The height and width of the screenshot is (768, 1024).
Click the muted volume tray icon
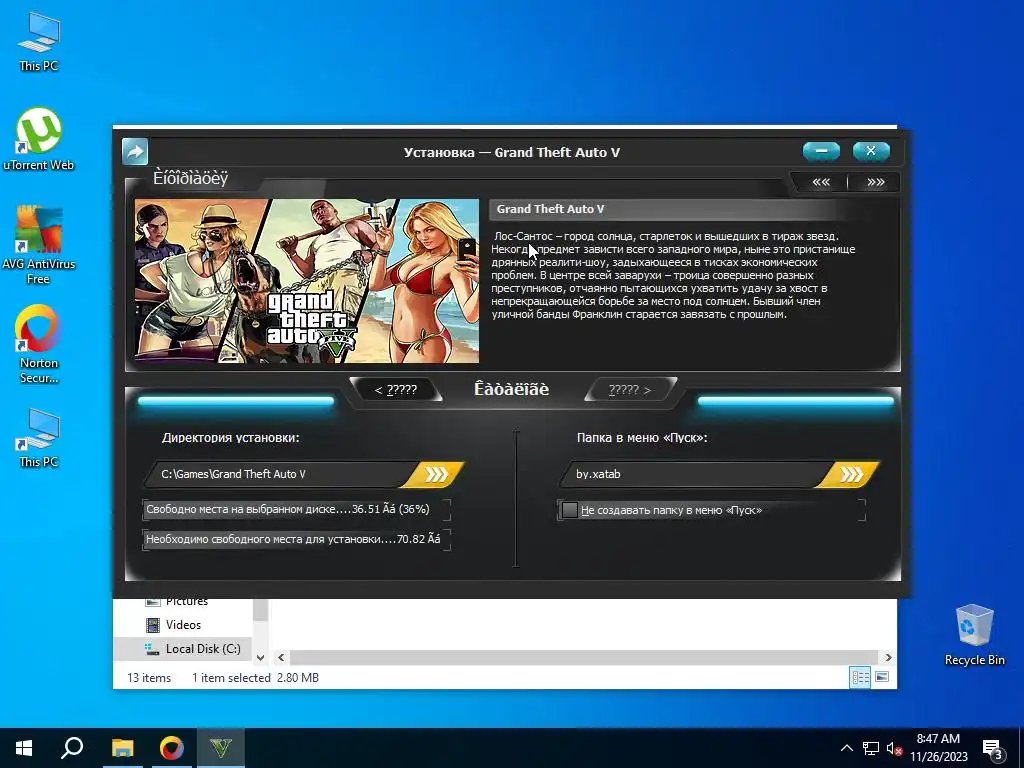894,748
